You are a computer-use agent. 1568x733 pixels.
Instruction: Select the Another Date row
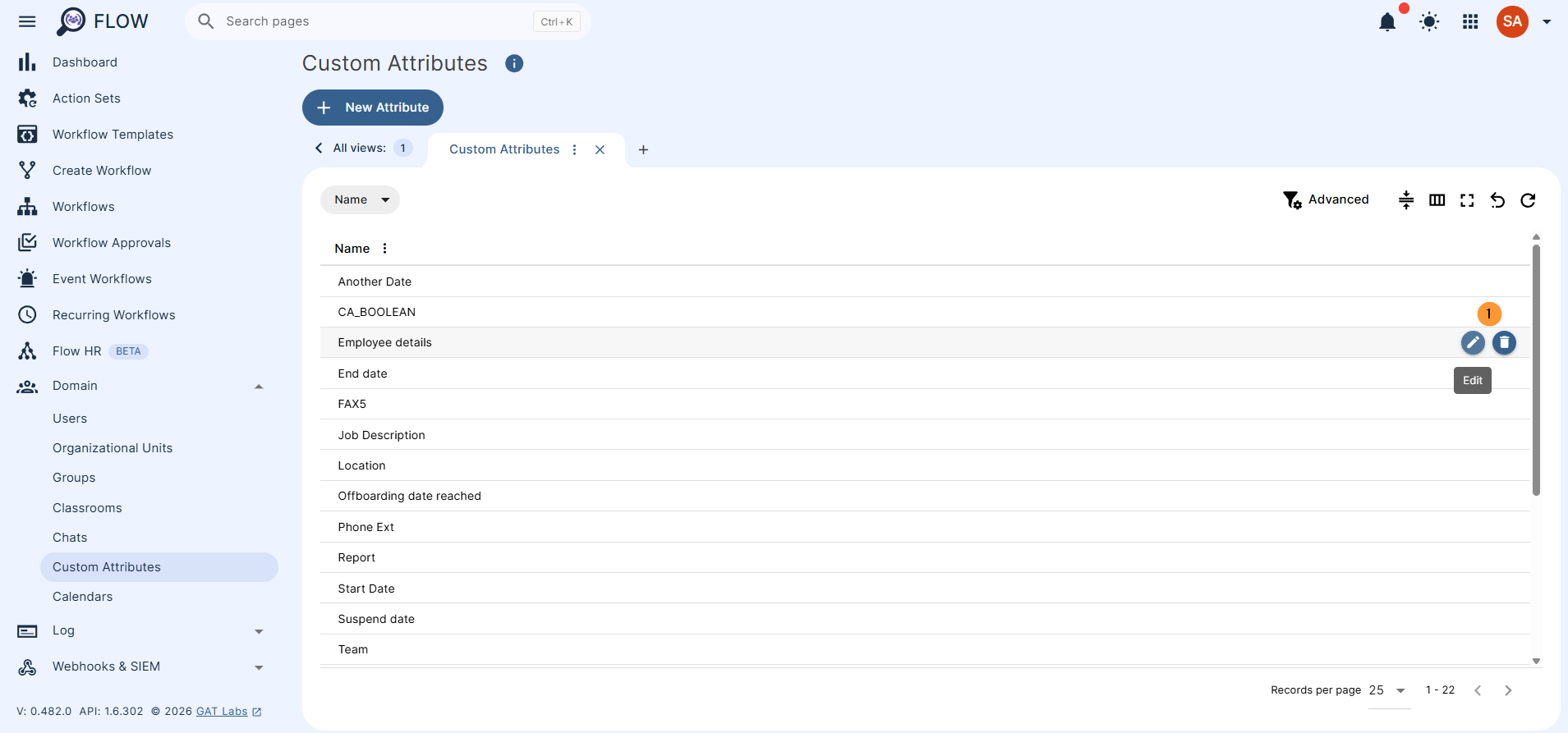[925, 282]
